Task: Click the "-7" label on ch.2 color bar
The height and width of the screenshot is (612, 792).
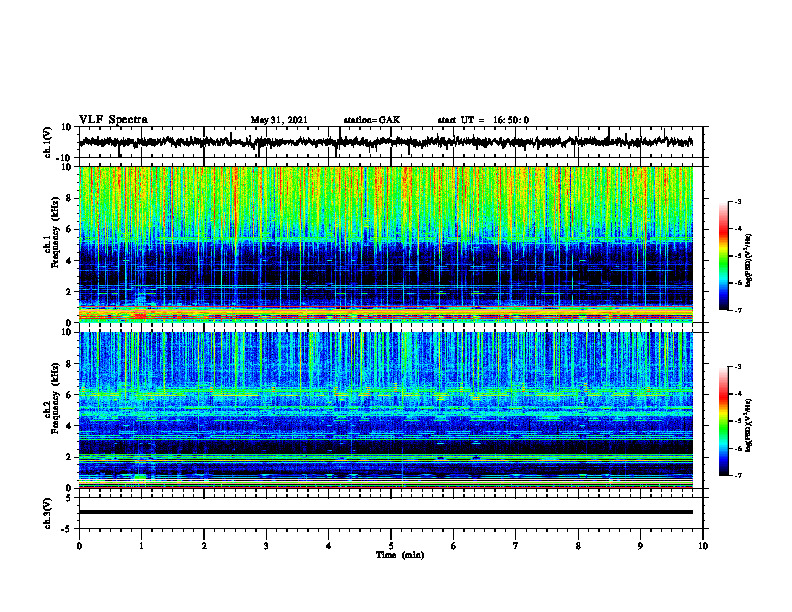Action: pos(737,476)
